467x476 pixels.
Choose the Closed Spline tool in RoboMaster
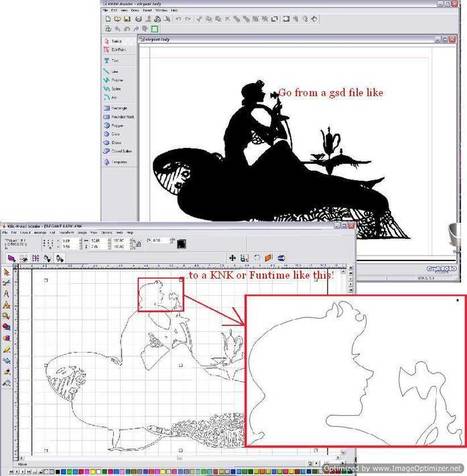click(x=118, y=151)
